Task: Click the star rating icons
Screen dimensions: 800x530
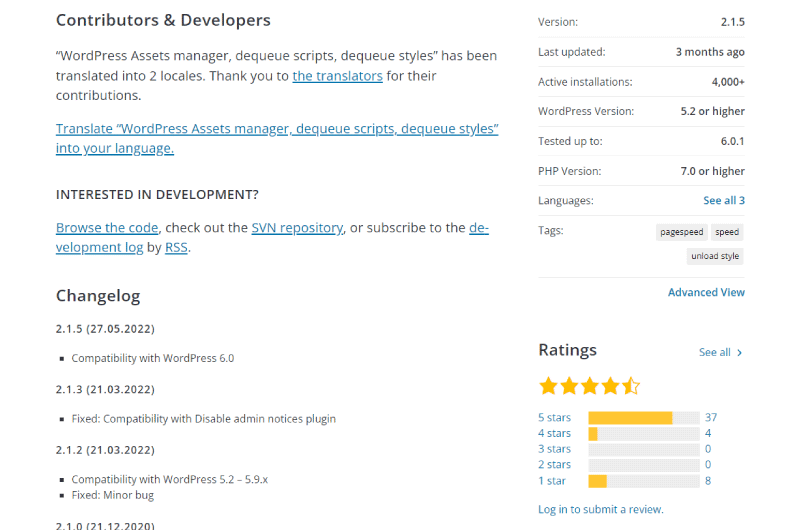Action: [x=589, y=386]
